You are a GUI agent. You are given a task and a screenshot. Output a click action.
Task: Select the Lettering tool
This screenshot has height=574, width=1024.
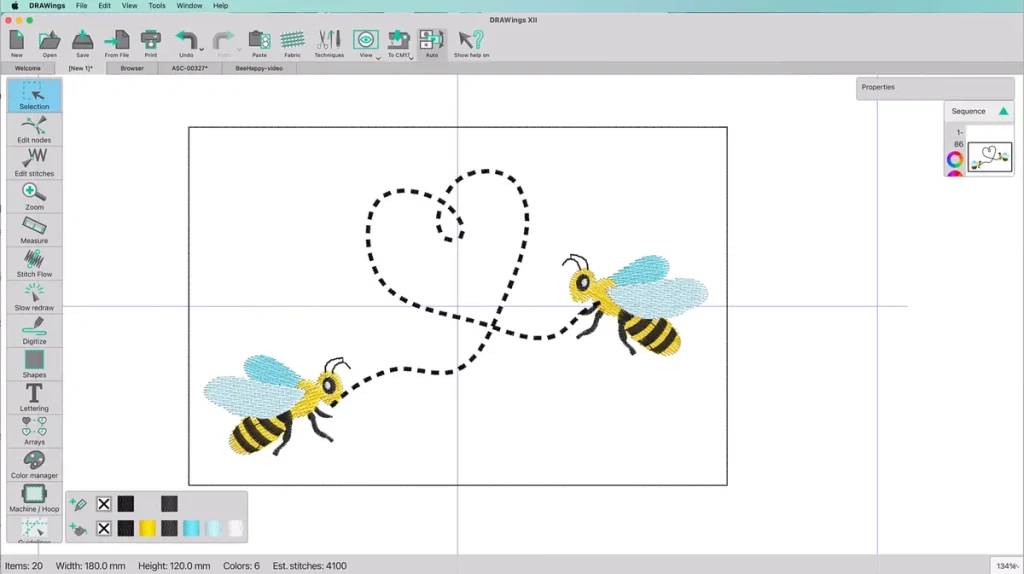pos(34,397)
